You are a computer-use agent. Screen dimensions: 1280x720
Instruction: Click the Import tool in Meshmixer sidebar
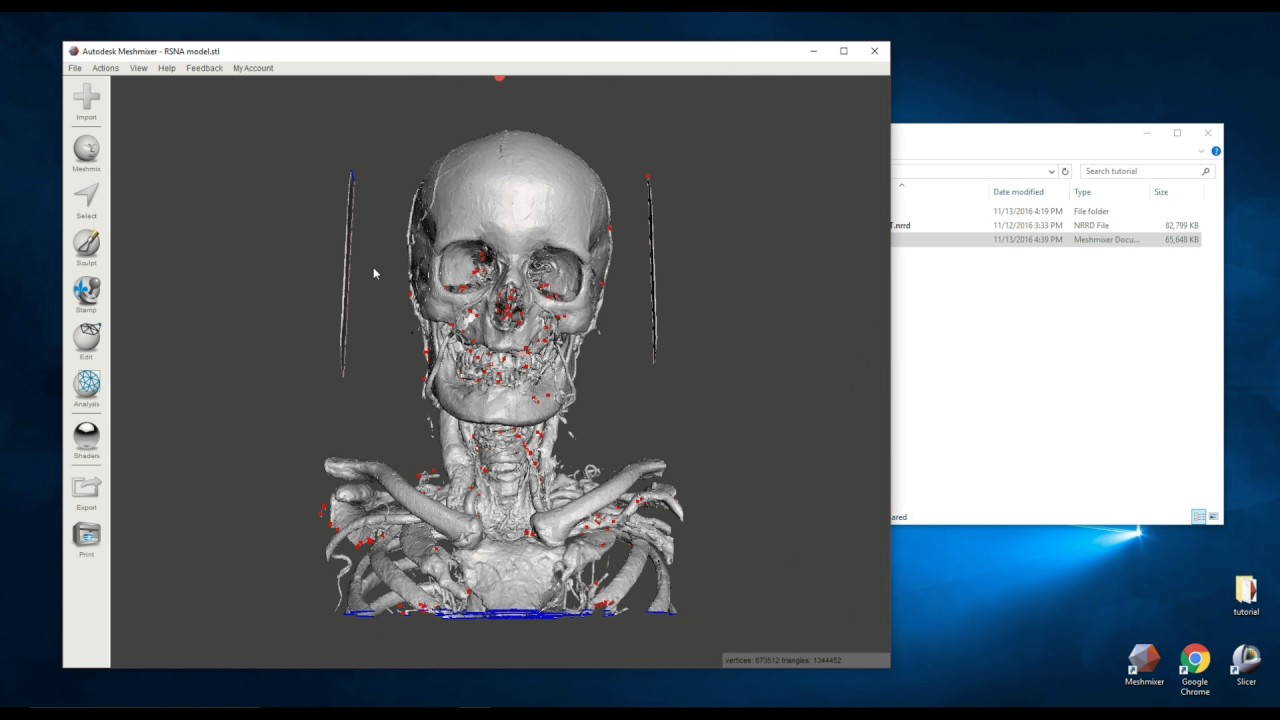86,103
